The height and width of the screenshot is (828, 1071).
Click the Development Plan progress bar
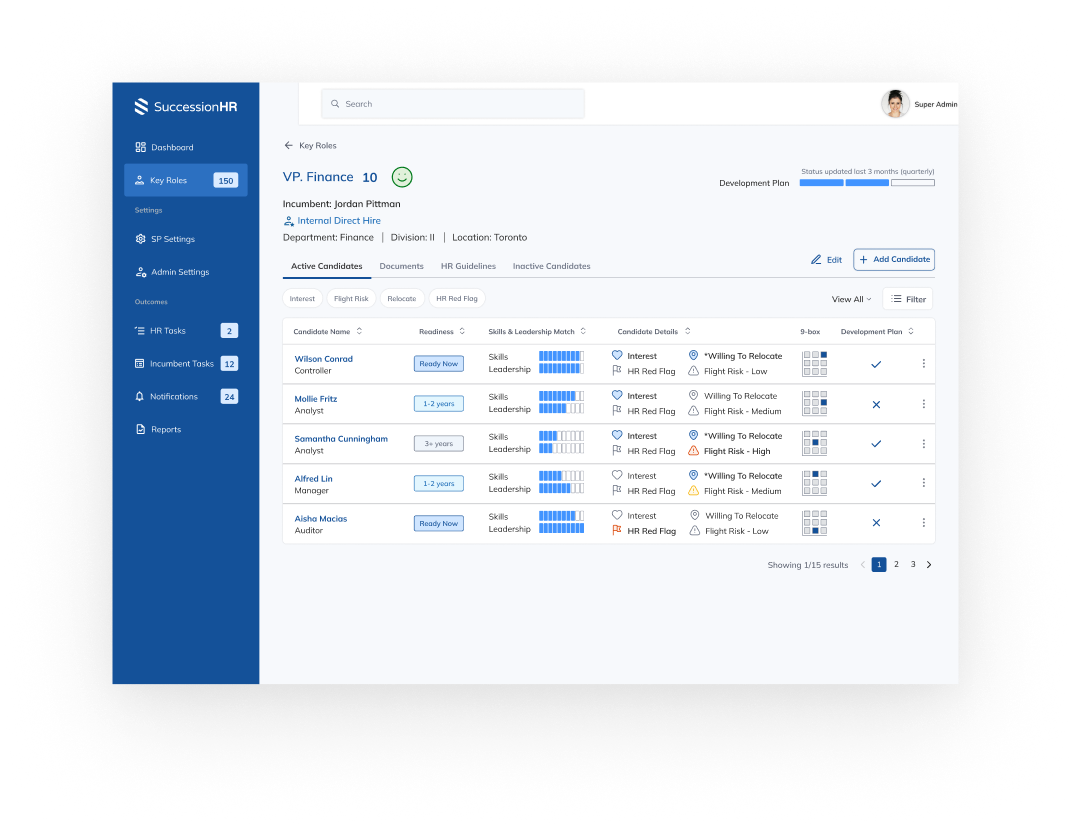[866, 183]
